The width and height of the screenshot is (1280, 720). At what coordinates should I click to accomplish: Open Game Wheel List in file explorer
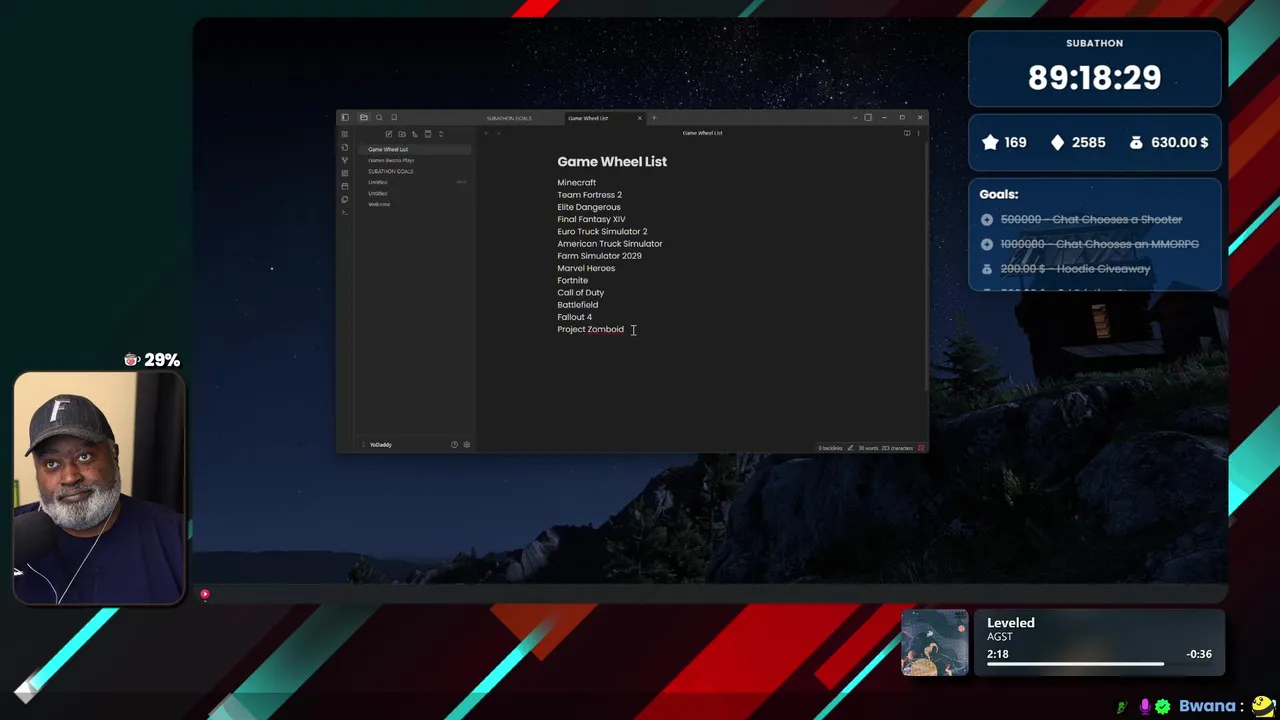pyautogui.click(x=415, y=149)
